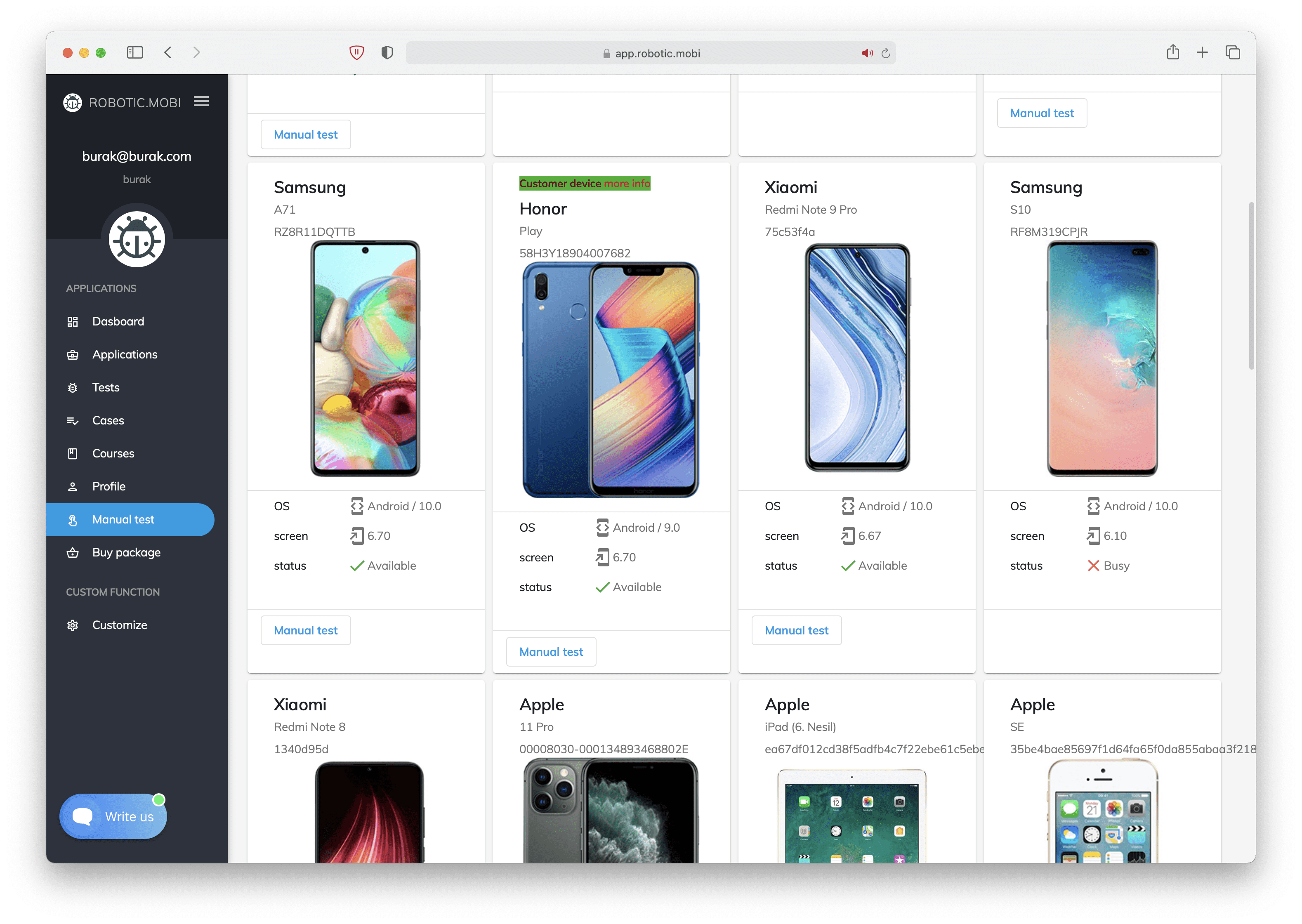Screen dimensions: 1302x924
Task: Click the address bar showing app.robotic.mobi
Action: tap(651, 53)
